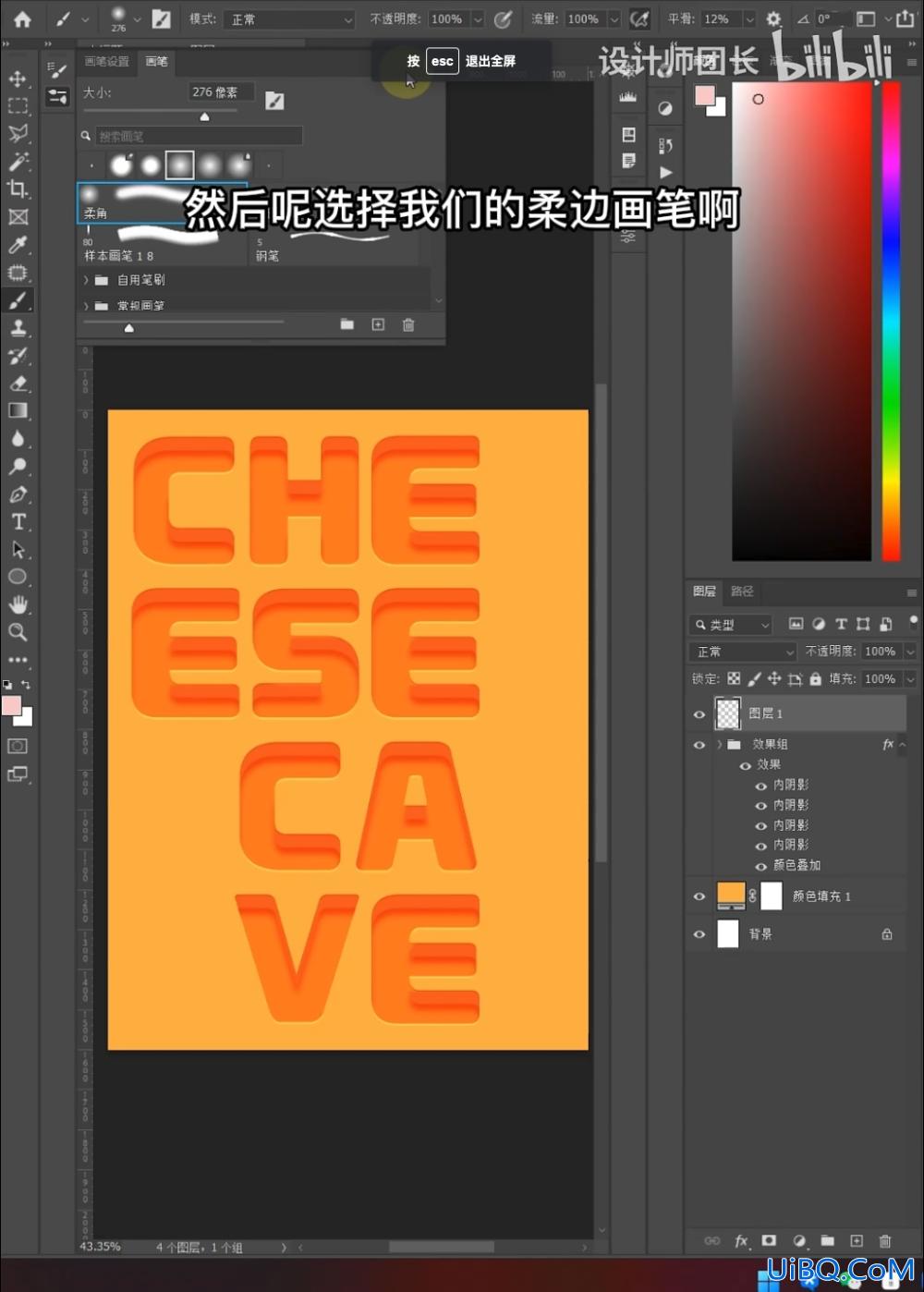Screen dimensions: 924x1292
Task: Create new brush from brush panel
Action: pos(378,324)
